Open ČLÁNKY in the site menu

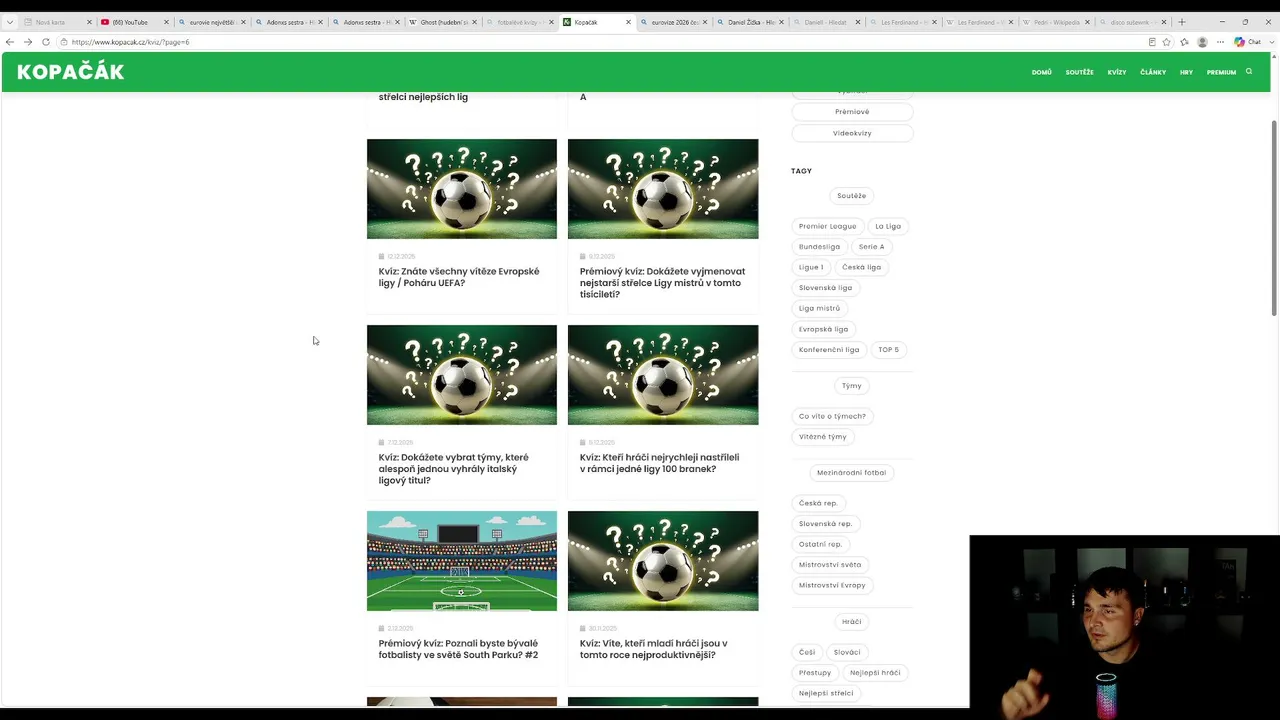pos(1153,72)
